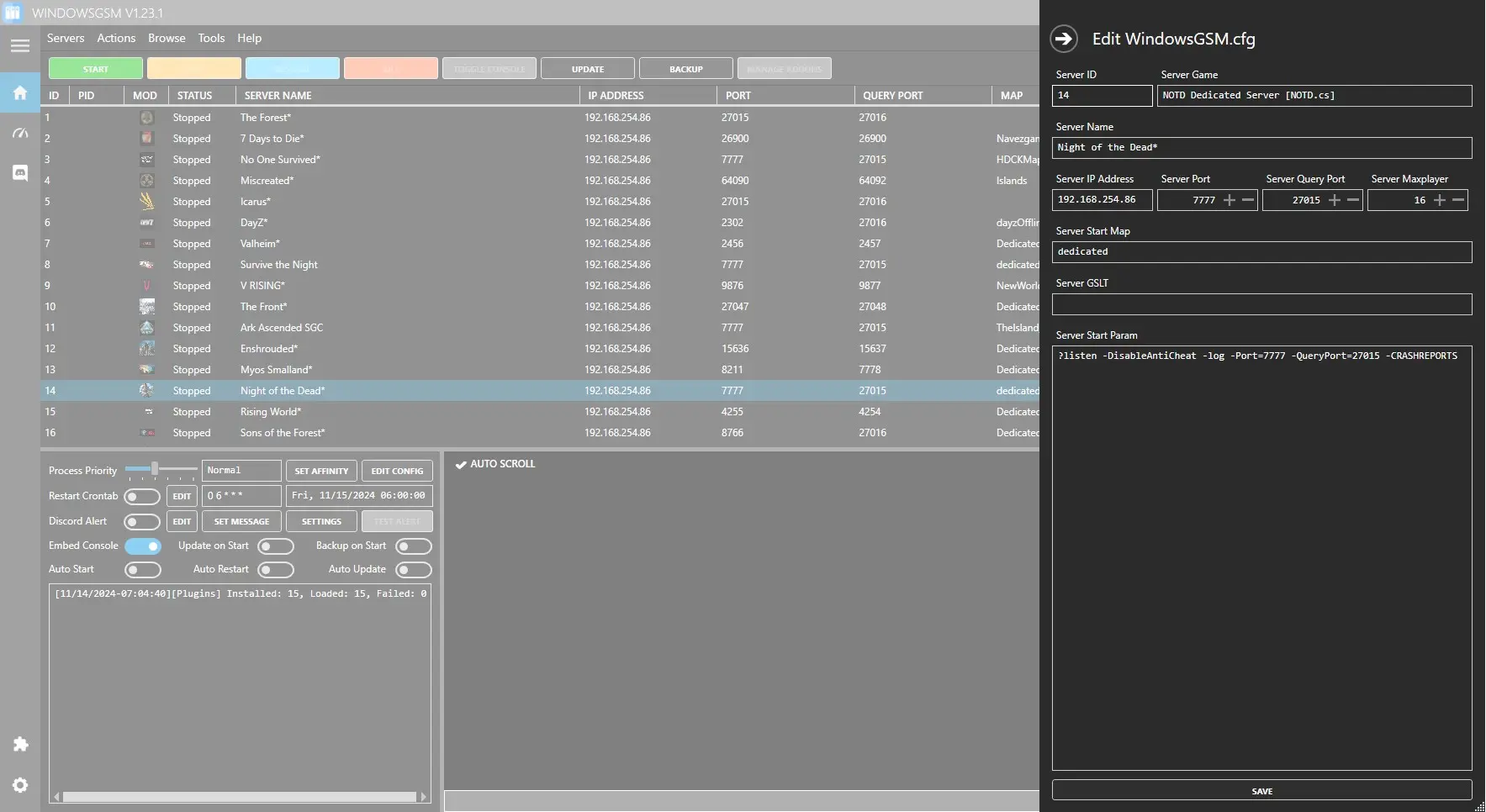Enable the Auto Update switch
1486x812 pixels.
(414, 570)
